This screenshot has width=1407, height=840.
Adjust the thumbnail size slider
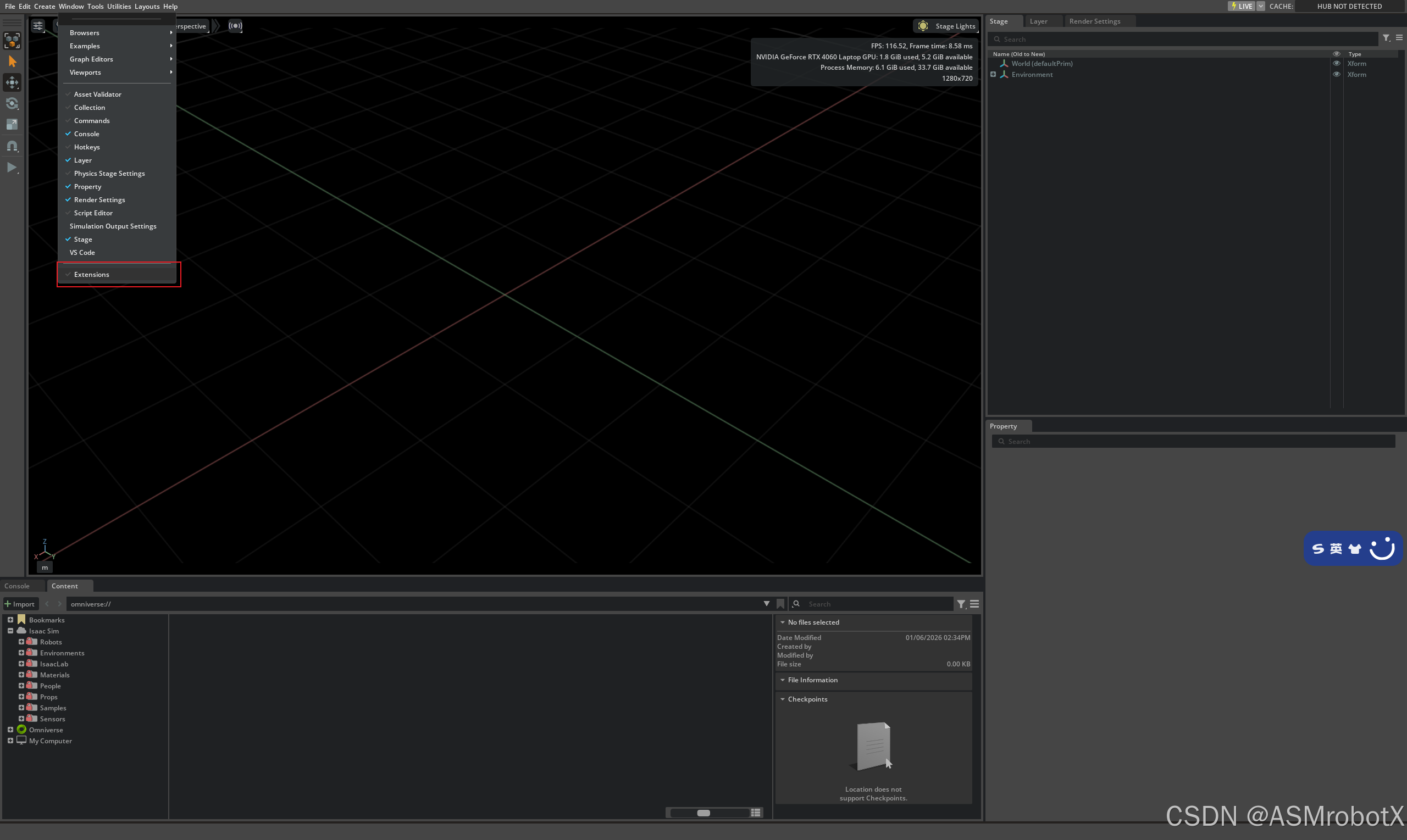click(x=703, y=813)
